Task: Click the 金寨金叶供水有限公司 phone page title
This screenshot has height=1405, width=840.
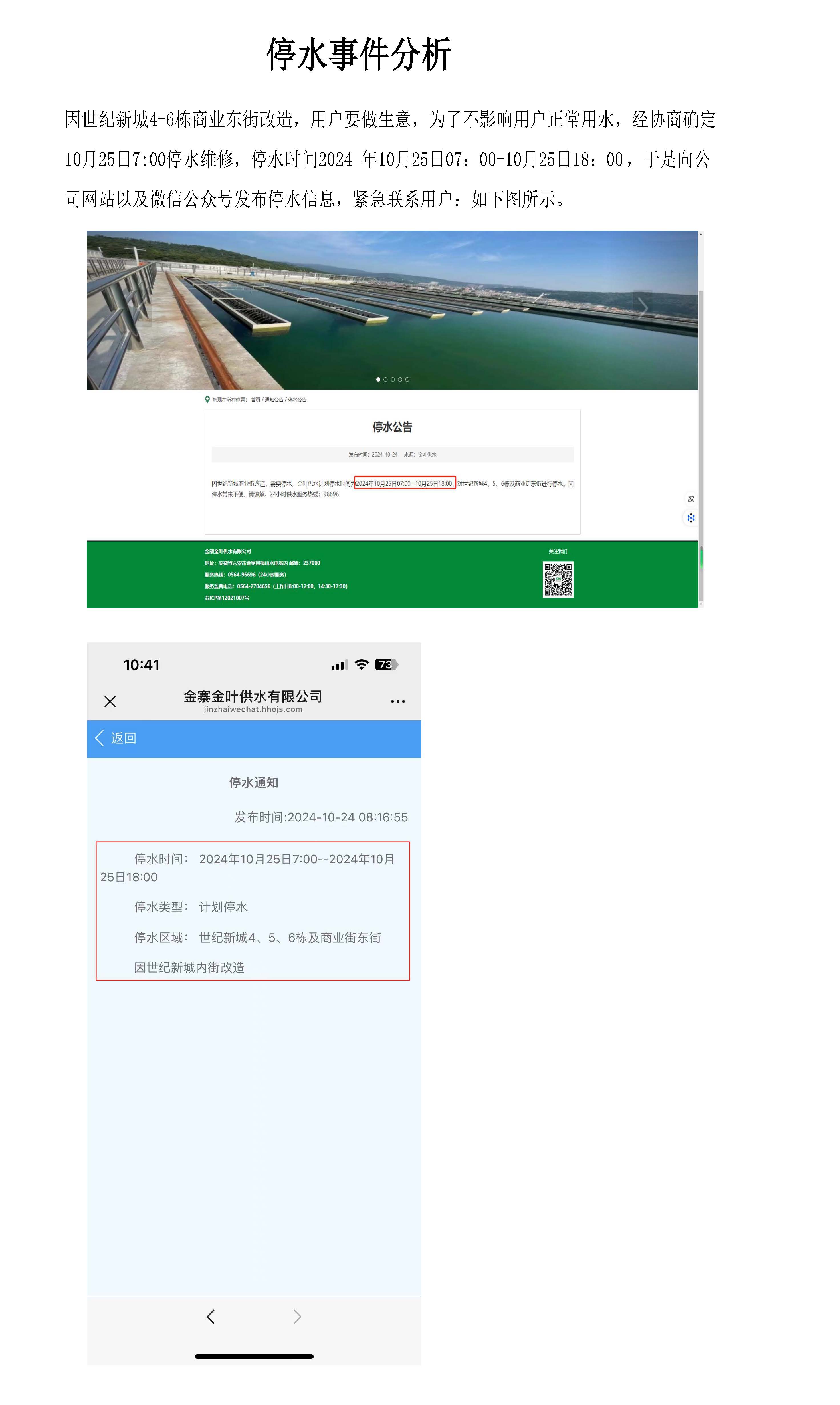Action: point(253,696)
